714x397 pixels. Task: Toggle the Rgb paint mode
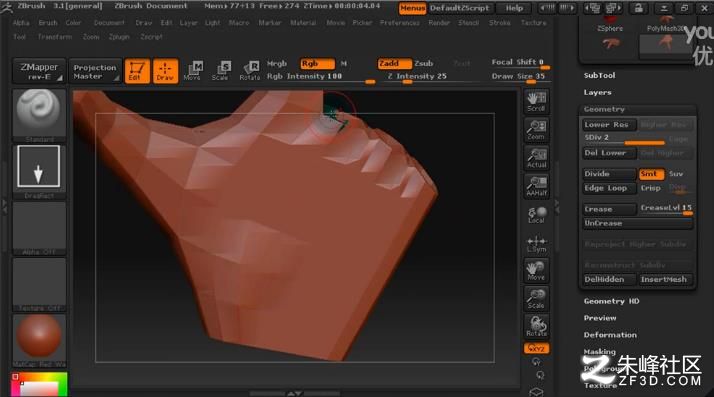coord(317,64)
